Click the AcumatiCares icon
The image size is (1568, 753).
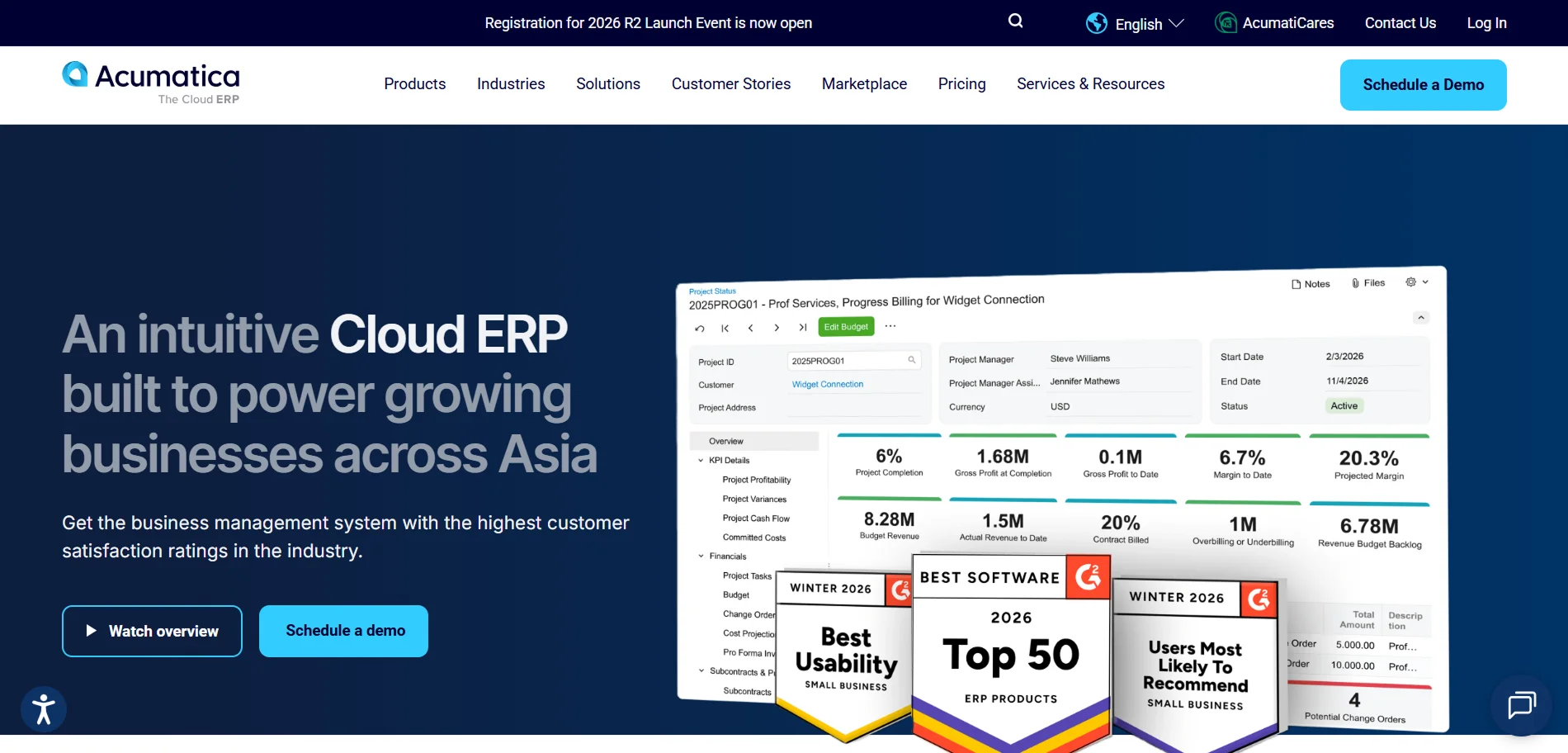pyautogui.click(x=1226, y=23)
